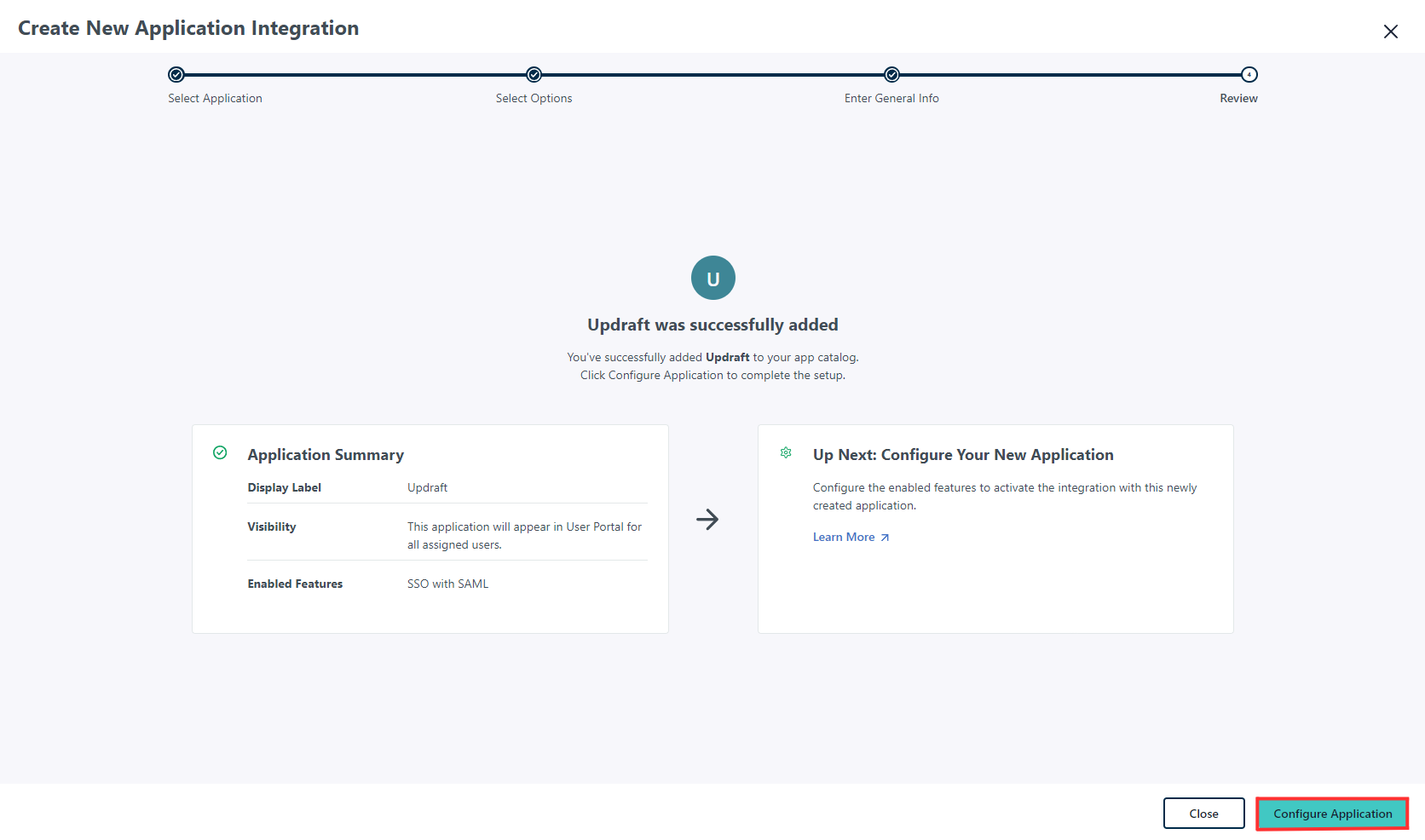Click the Enter General Info step circle
This screenshot has height=840, width=1425.
click(891, 75)
